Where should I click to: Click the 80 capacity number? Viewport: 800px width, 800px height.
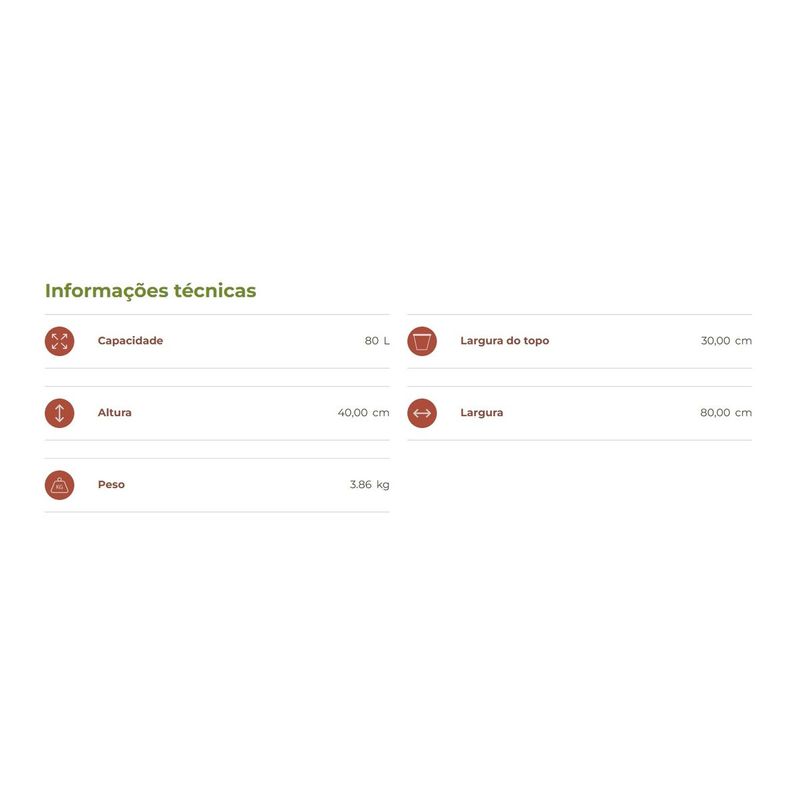pyautogui.click(x=371, y=341)
